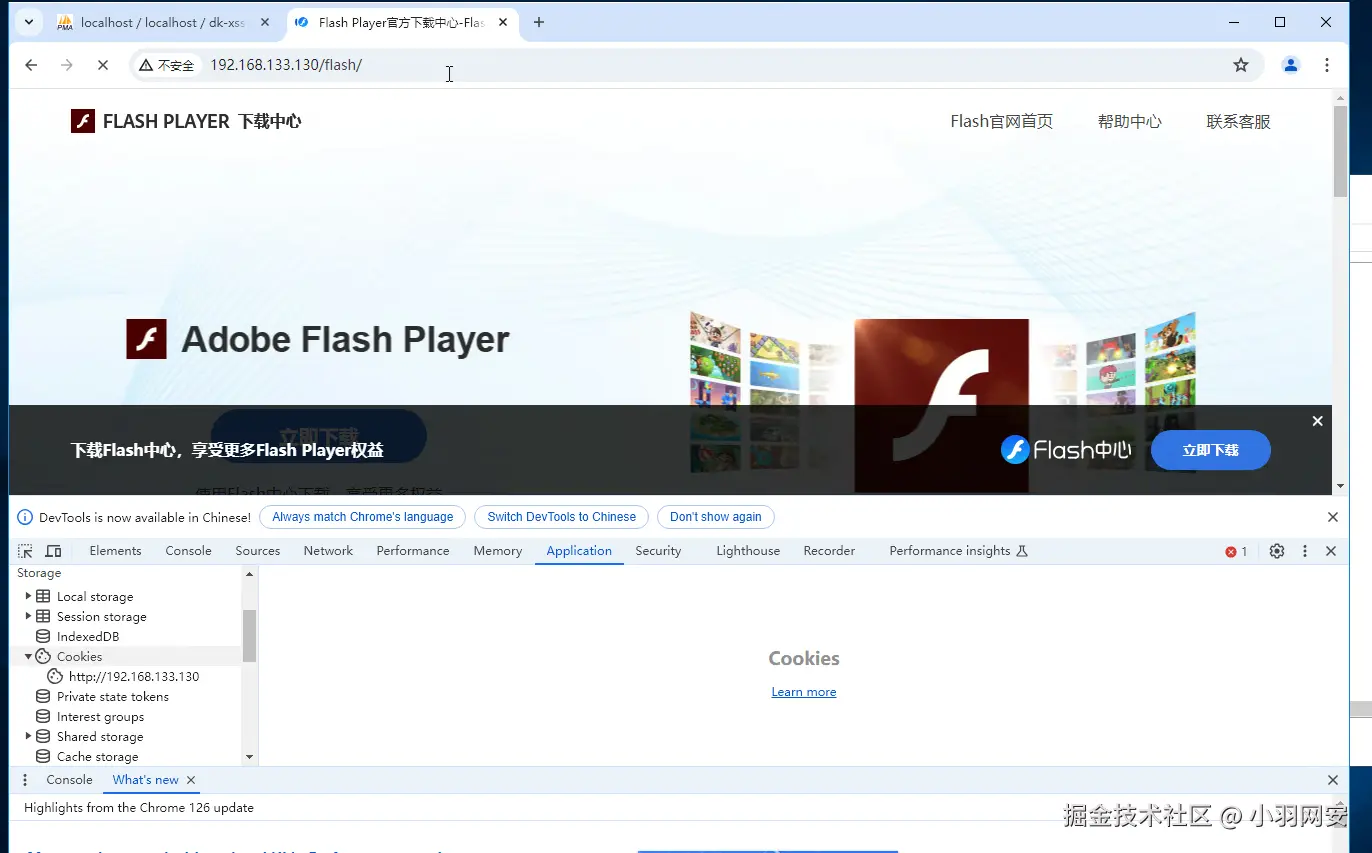Select IndexedDB in storage tree

(88, 636)
